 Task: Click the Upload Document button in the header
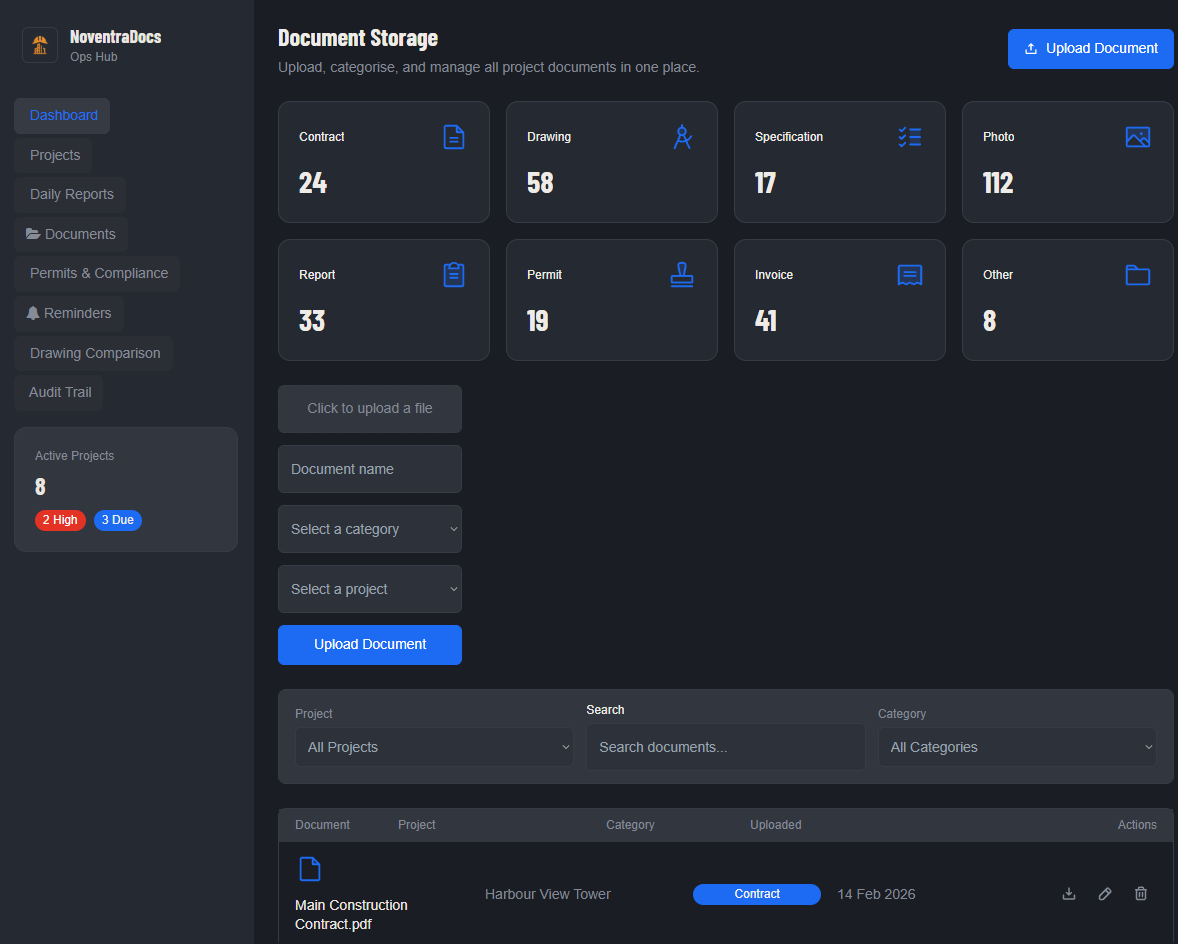point(1090,49)
